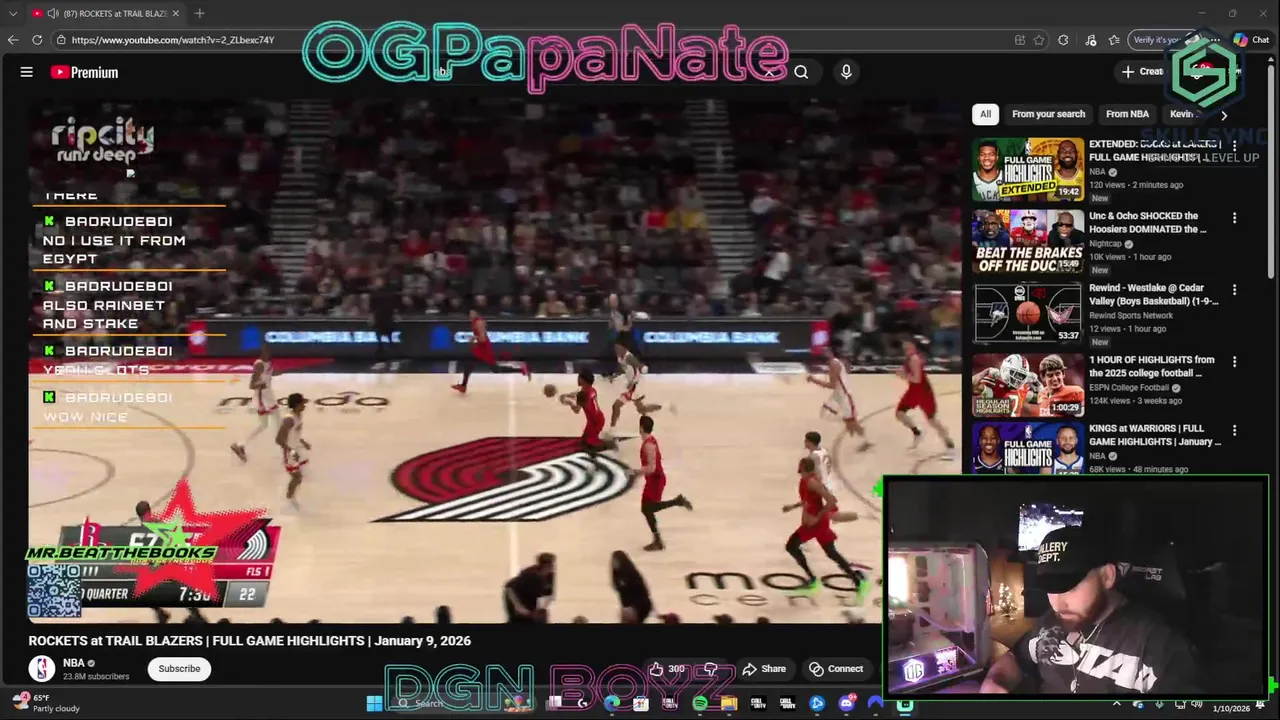Mute the tab via speaker icon
This screenshot has width=1280, height=720.
[52, 13]
